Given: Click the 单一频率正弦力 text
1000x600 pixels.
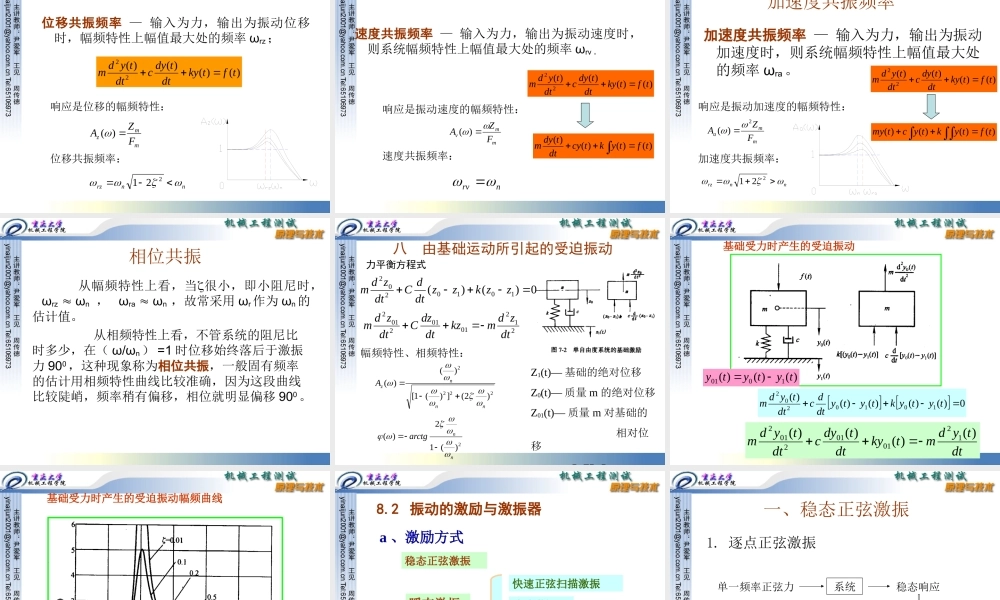Looking at the screenshot, I should pos(755,587).
